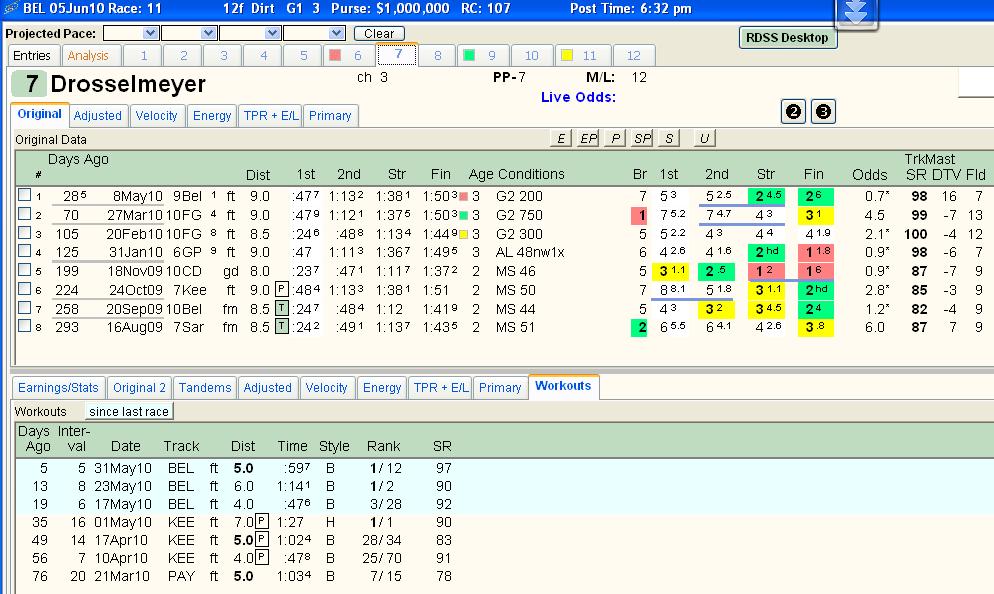Check the box for race row 3
Image resolution: width=994 pixels, height=594 pixels.
[24, 233]
